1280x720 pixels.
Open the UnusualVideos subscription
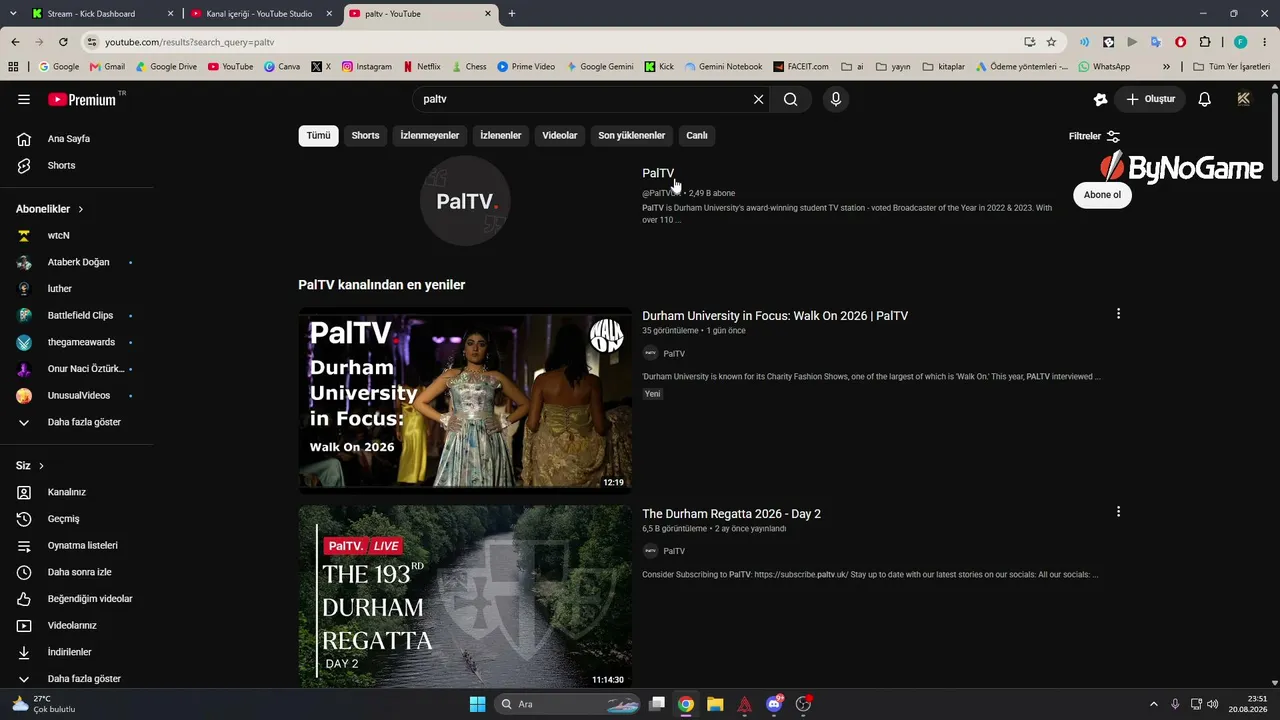(x=77, y=395)
